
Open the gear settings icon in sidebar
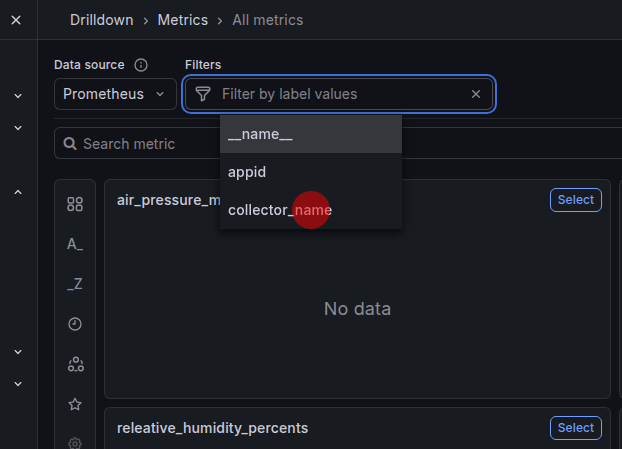coord(75,442)
